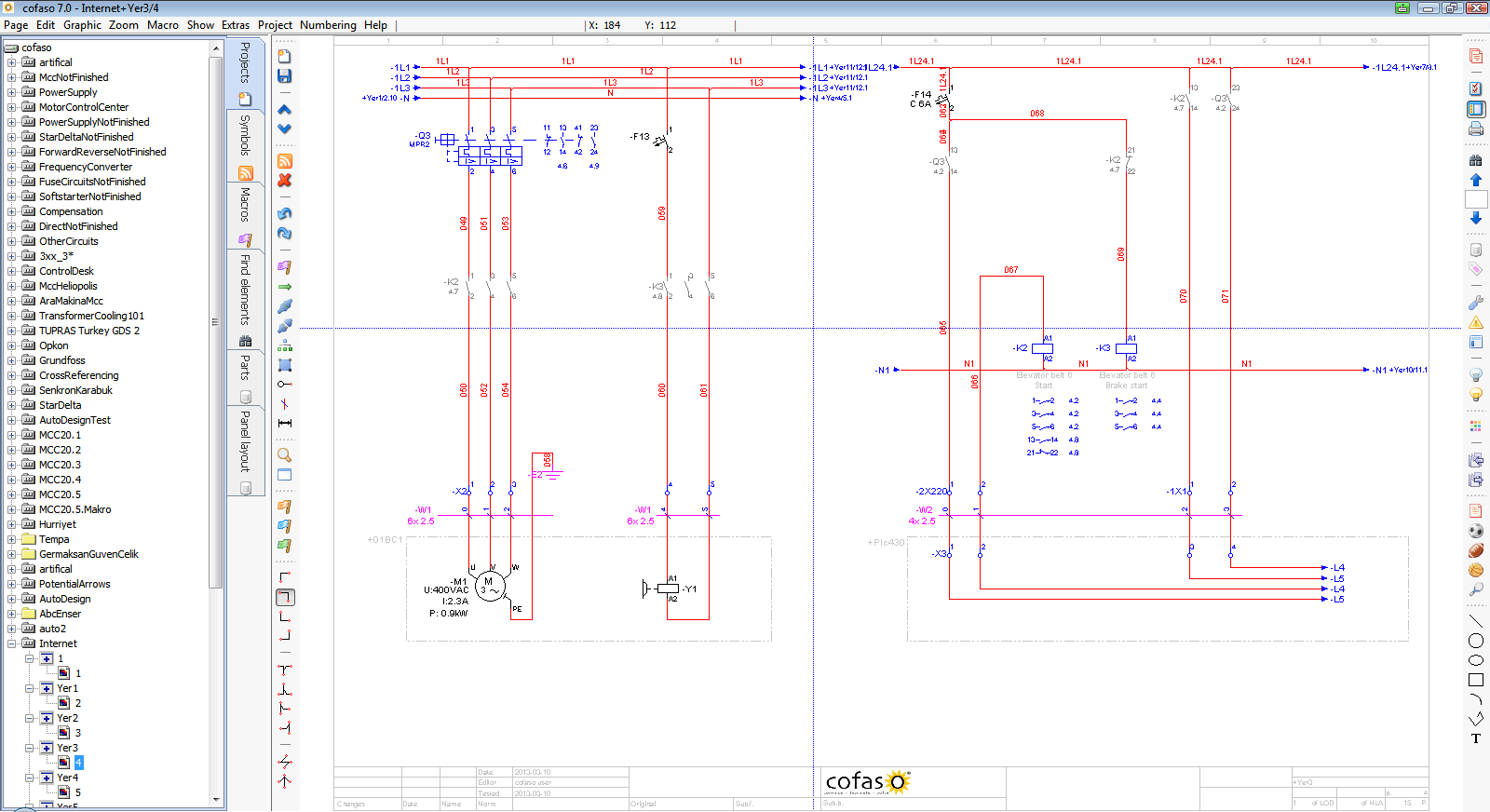Expand the MCC20.3 project node

12,465
